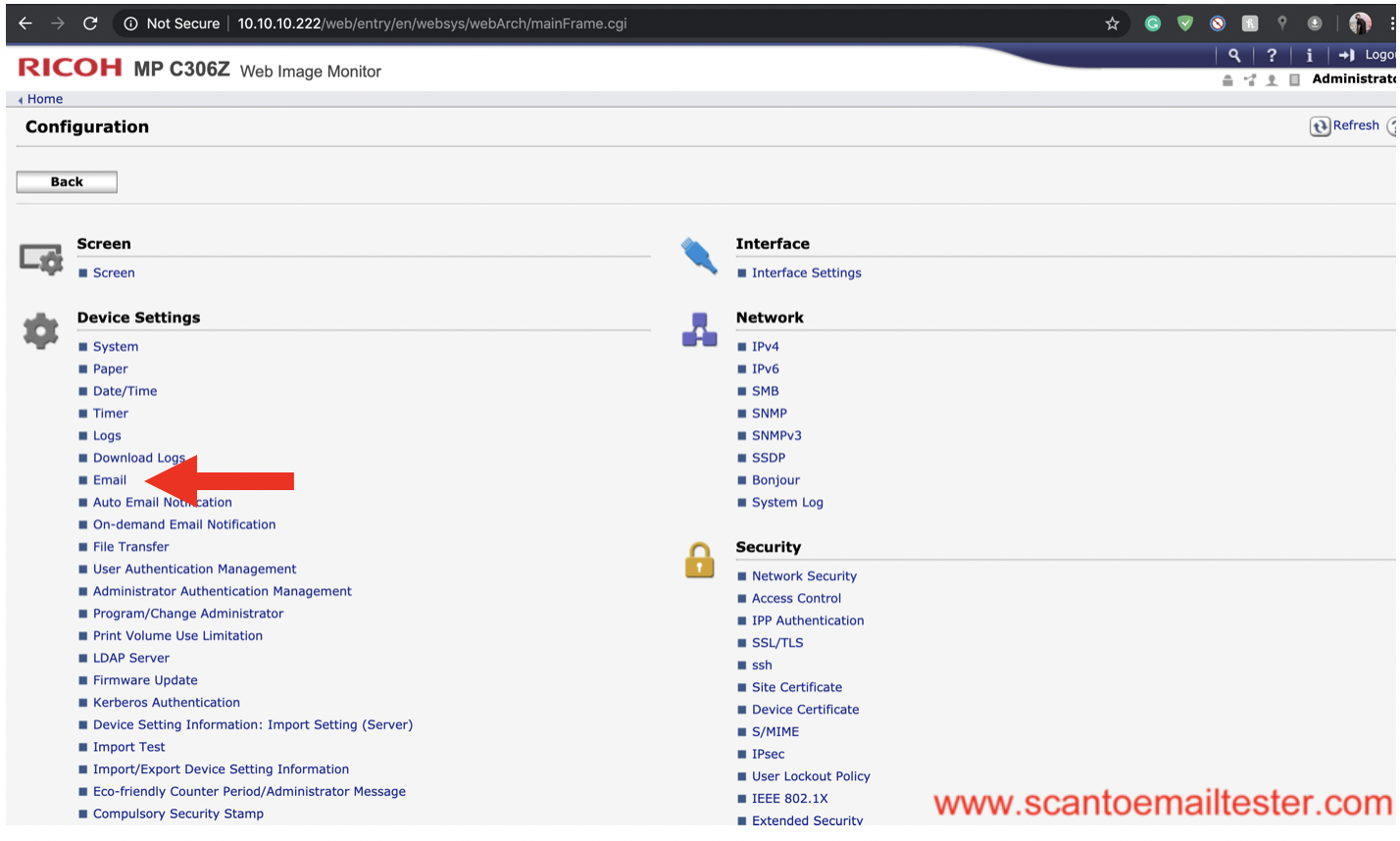Screen dimensions: 1400x841
Task: Click the information 'i' icon in header
Action: click(1309, 56)
